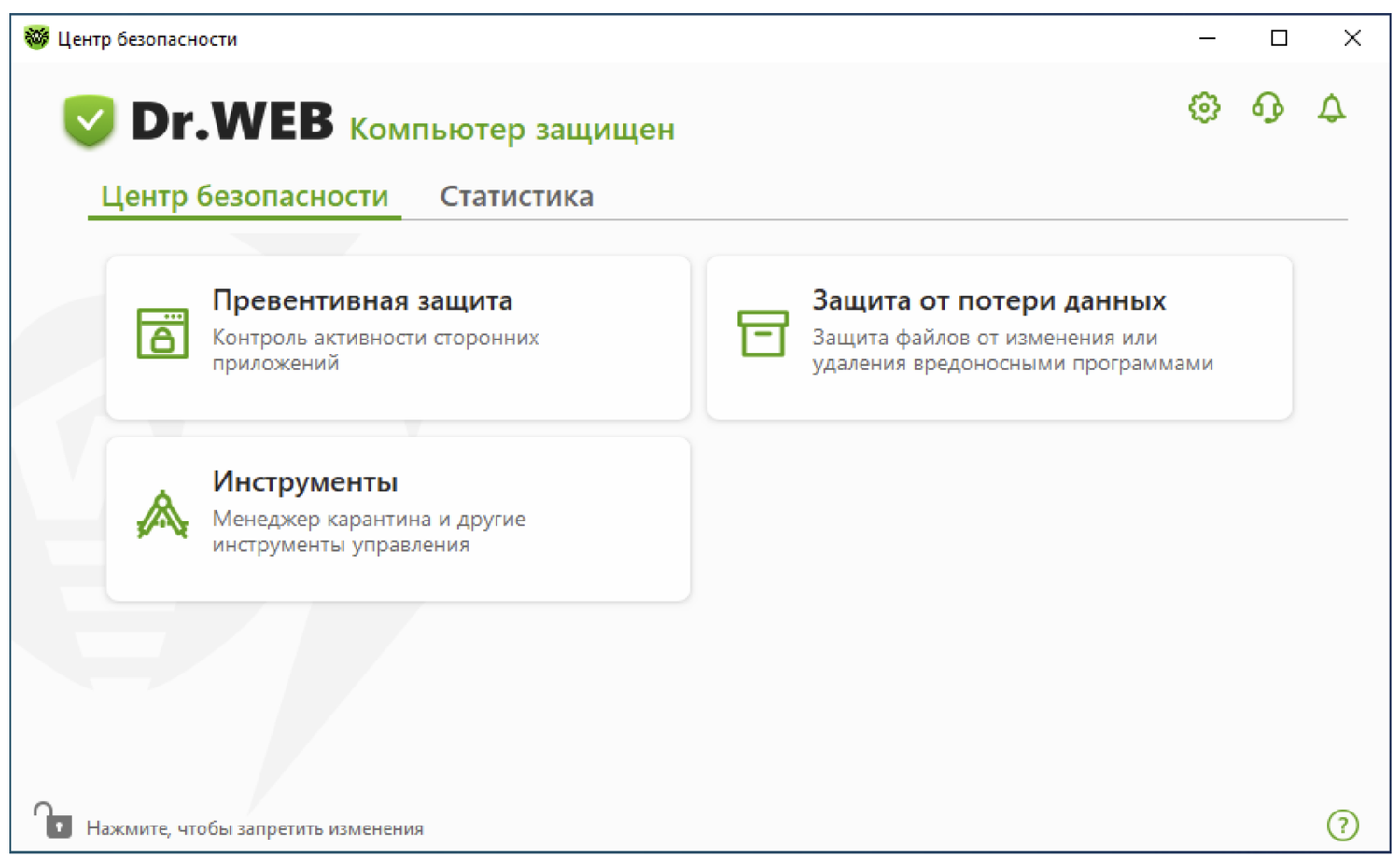Switch to the Статистика tab
This screenshot has height=861, width=1400.
[x=516, y=197]
